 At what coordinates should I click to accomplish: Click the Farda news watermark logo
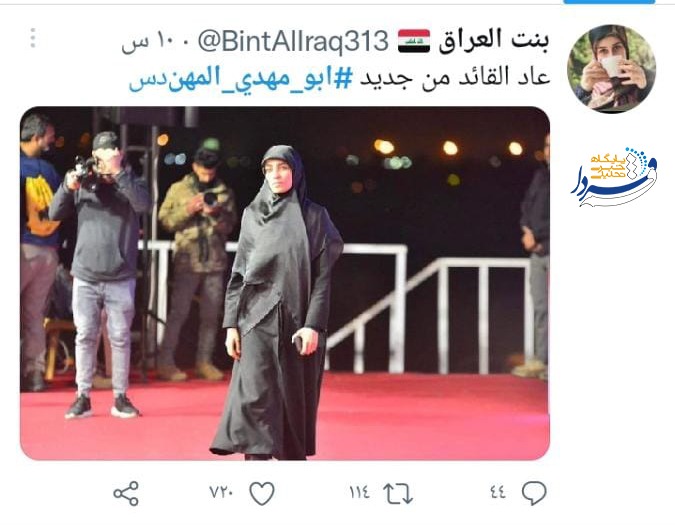coord(614,177)
